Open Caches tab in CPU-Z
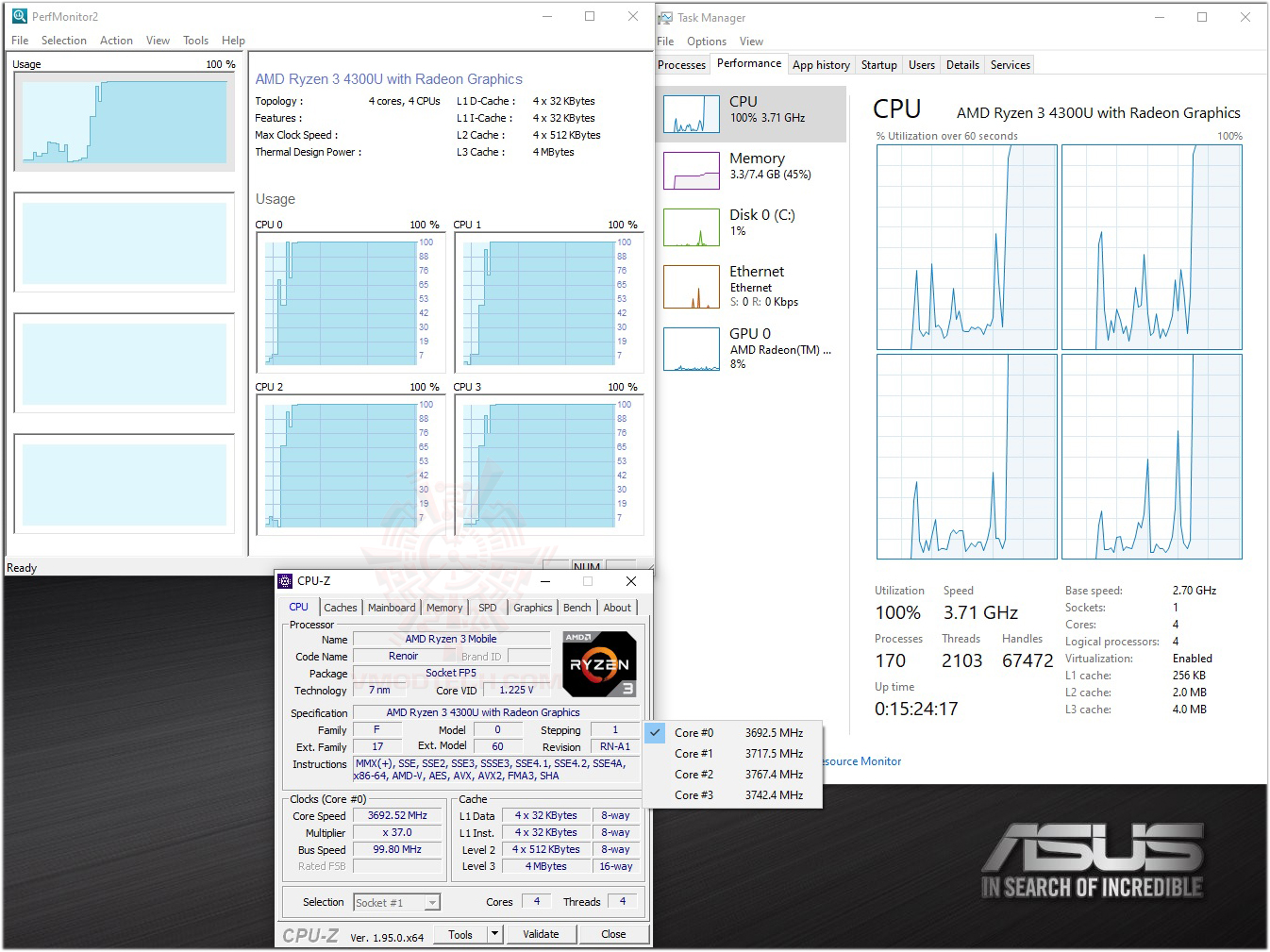1270x952 pixels. pos(341,608)
